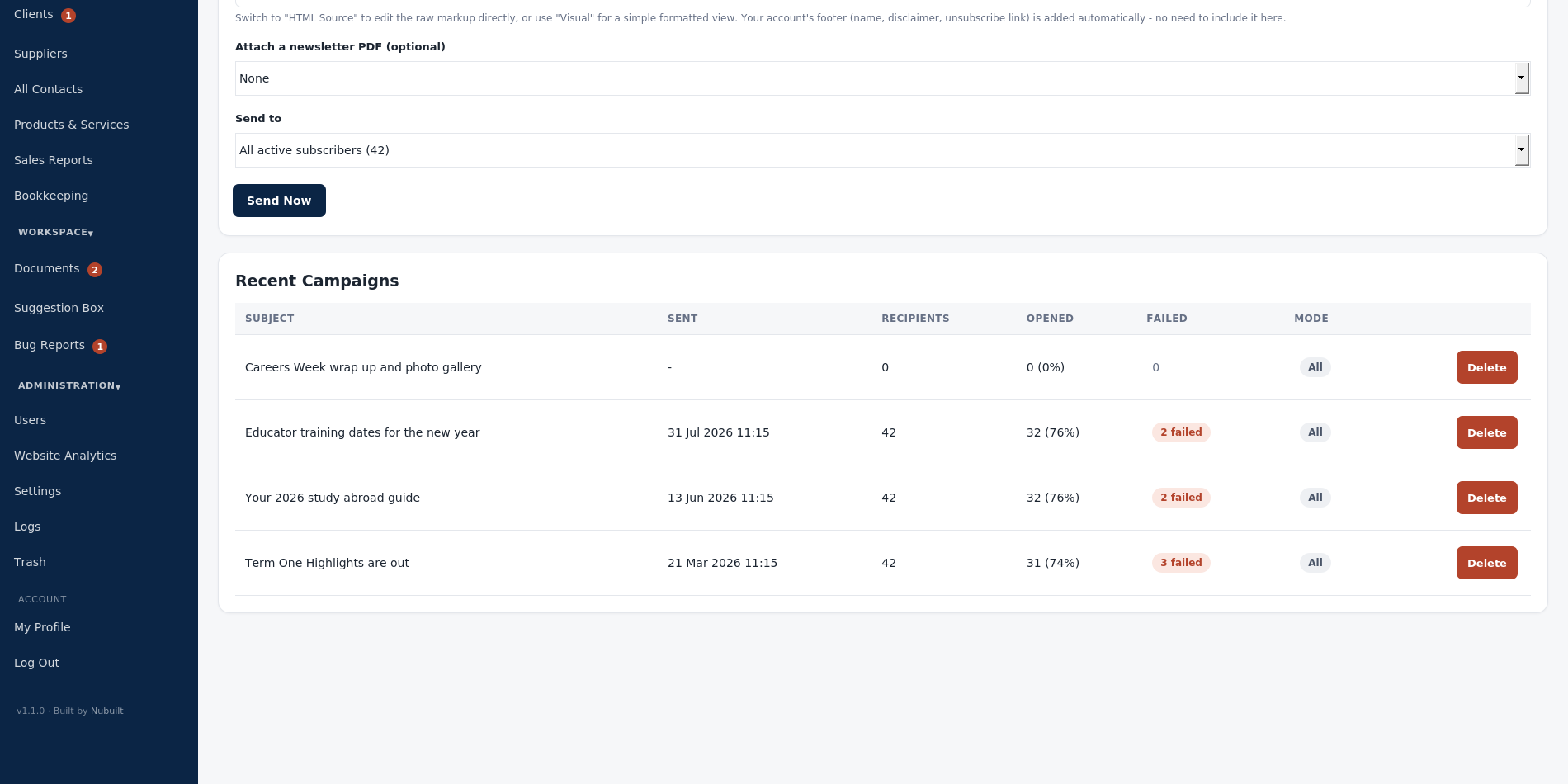Click the '31 (74%)' opened value
Screen dimensions: 1568x784
pyautogui.click(x=1052, y=563)
